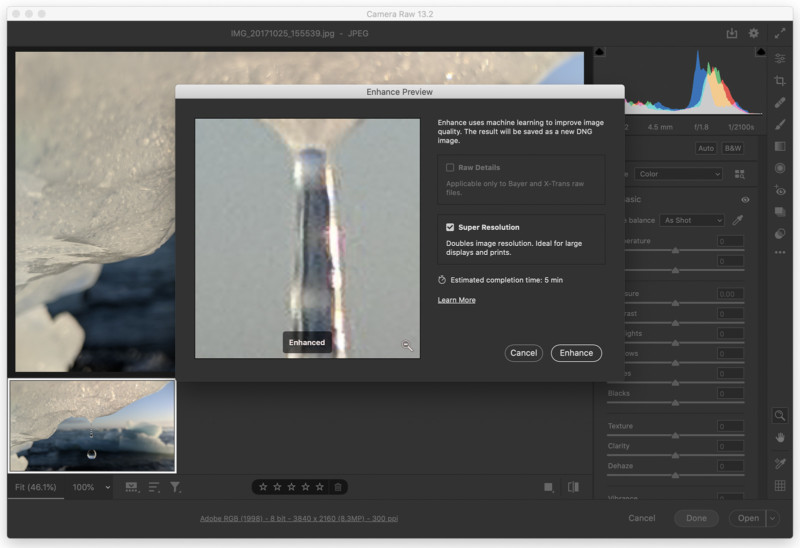Click the Auto adjustment button
This screenshot has width=800, height=548.
[x=706, y=148]
